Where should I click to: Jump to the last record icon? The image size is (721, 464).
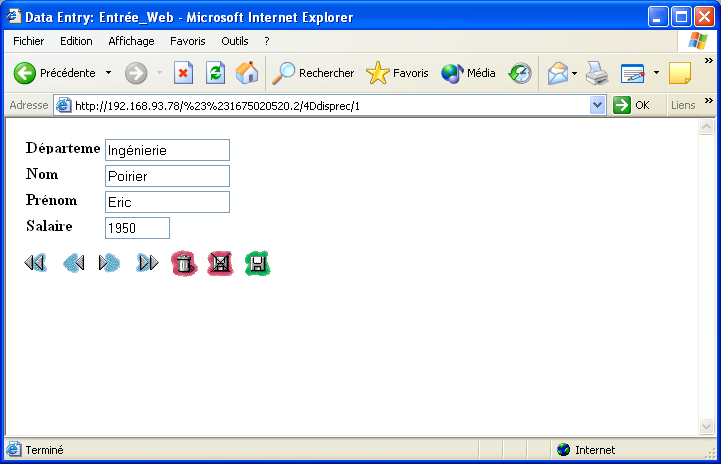(147, 263)
